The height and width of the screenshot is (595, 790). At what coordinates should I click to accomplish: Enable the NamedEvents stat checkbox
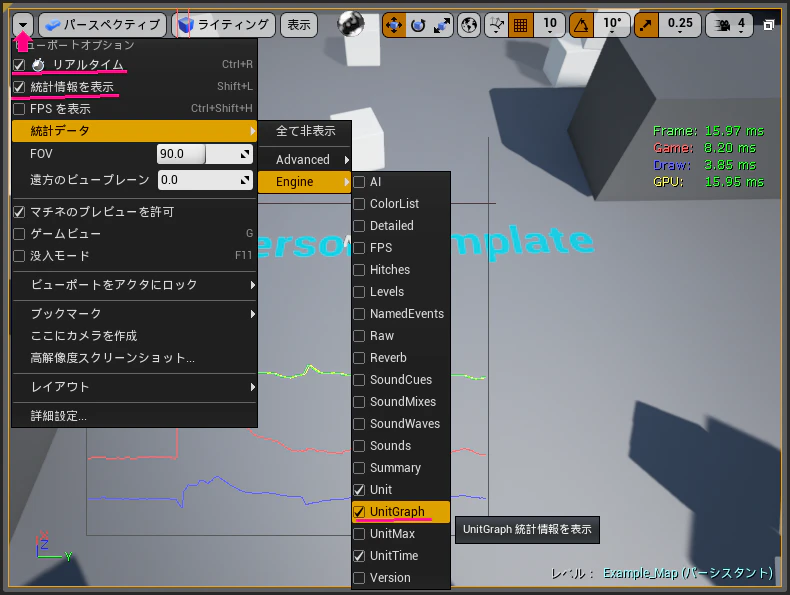pos(359,314)
